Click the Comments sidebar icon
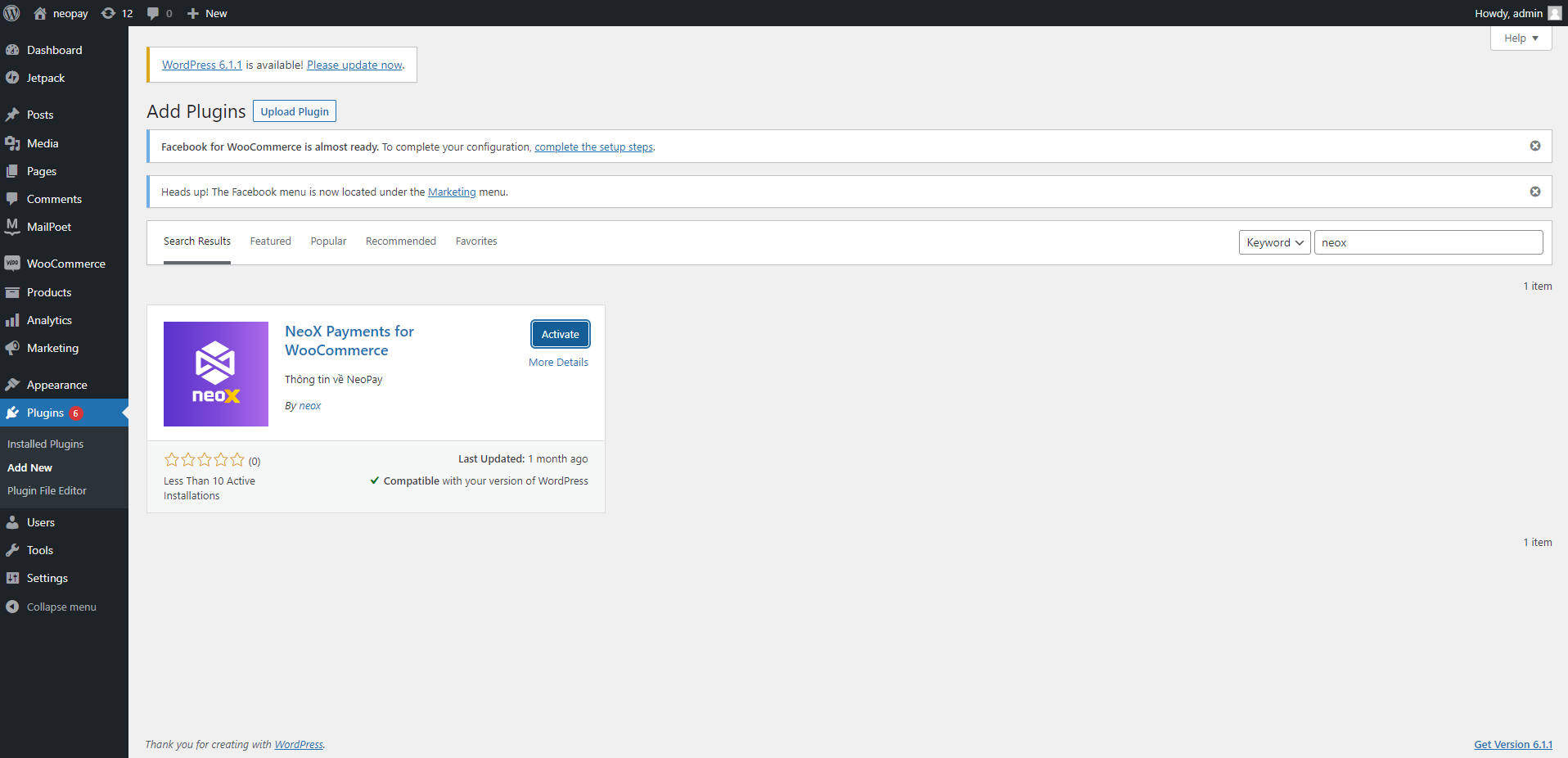The image size is (1568, 758). point(12,199)
